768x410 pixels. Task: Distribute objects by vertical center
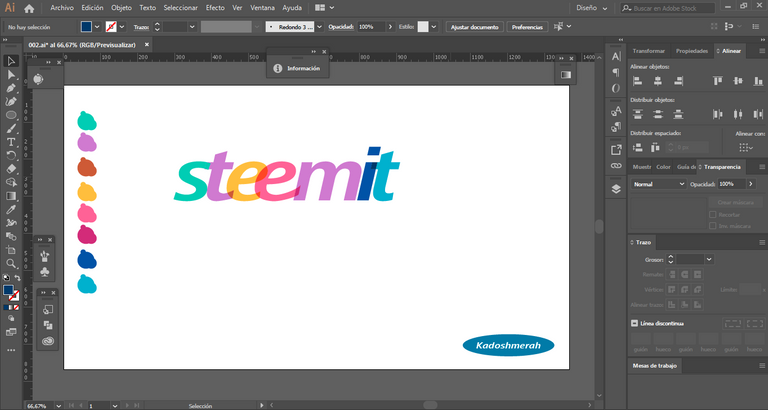pos(658,115)
